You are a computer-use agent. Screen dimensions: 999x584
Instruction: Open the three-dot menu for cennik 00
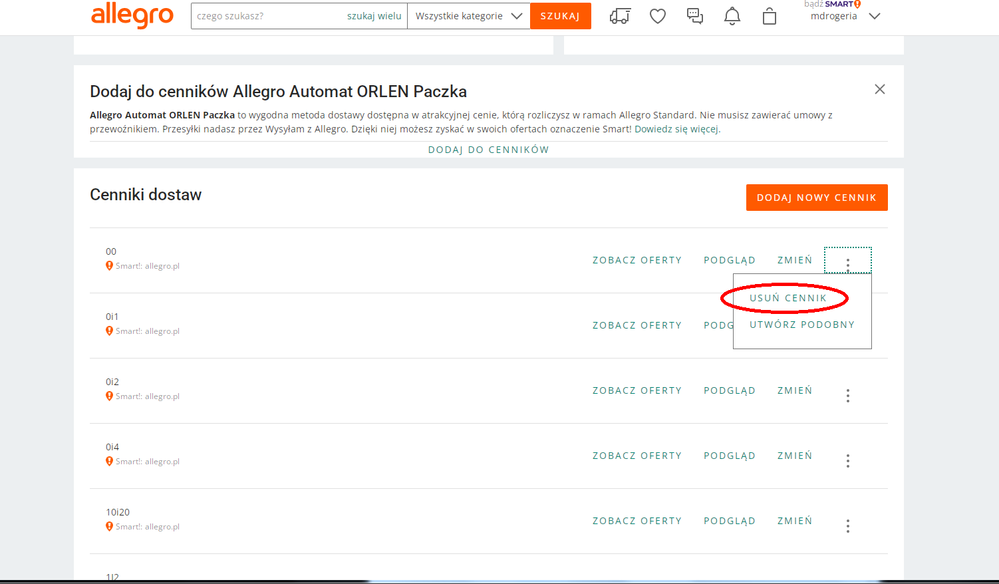(847, 260)
